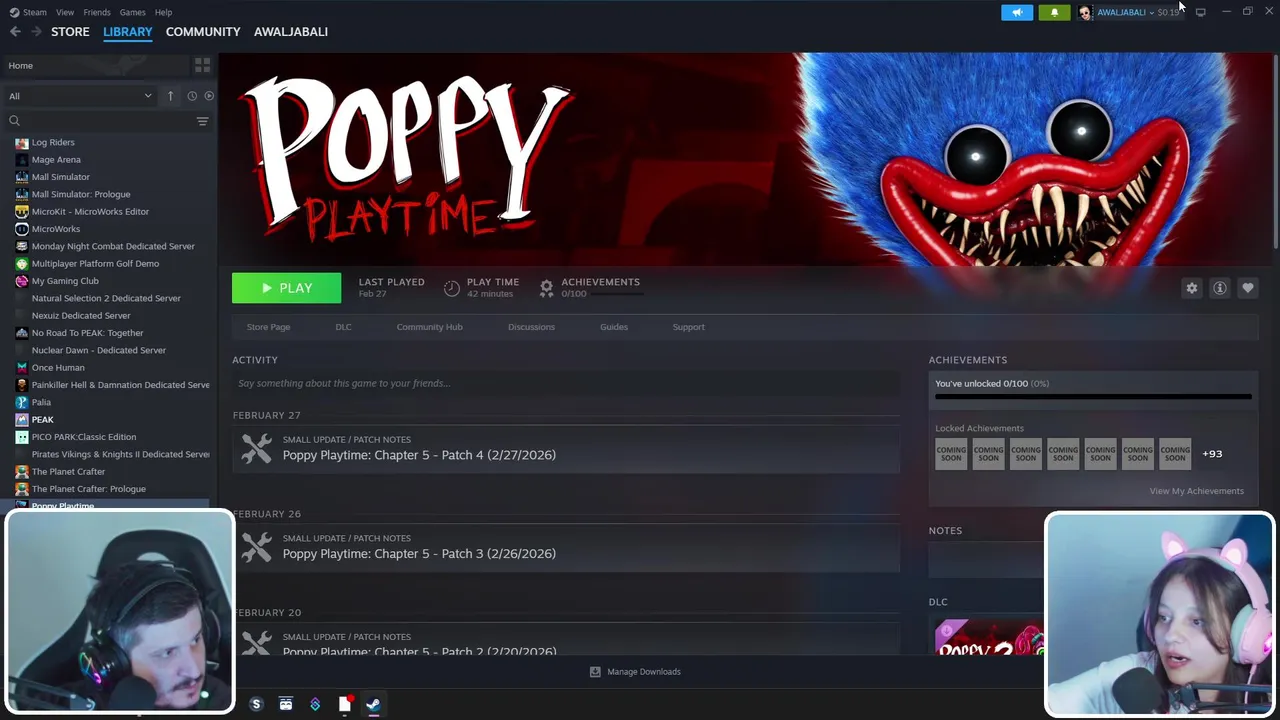
Task: Click Home in the library sidebar
Action: point(20,65)
